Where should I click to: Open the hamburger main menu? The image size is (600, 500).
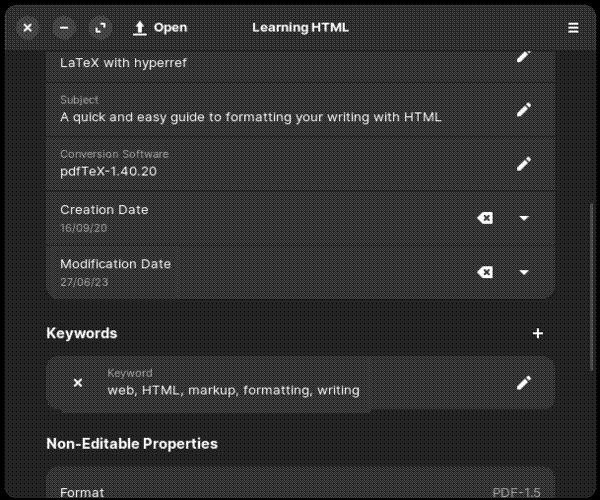pyautogui.click(x=573, y=28)
